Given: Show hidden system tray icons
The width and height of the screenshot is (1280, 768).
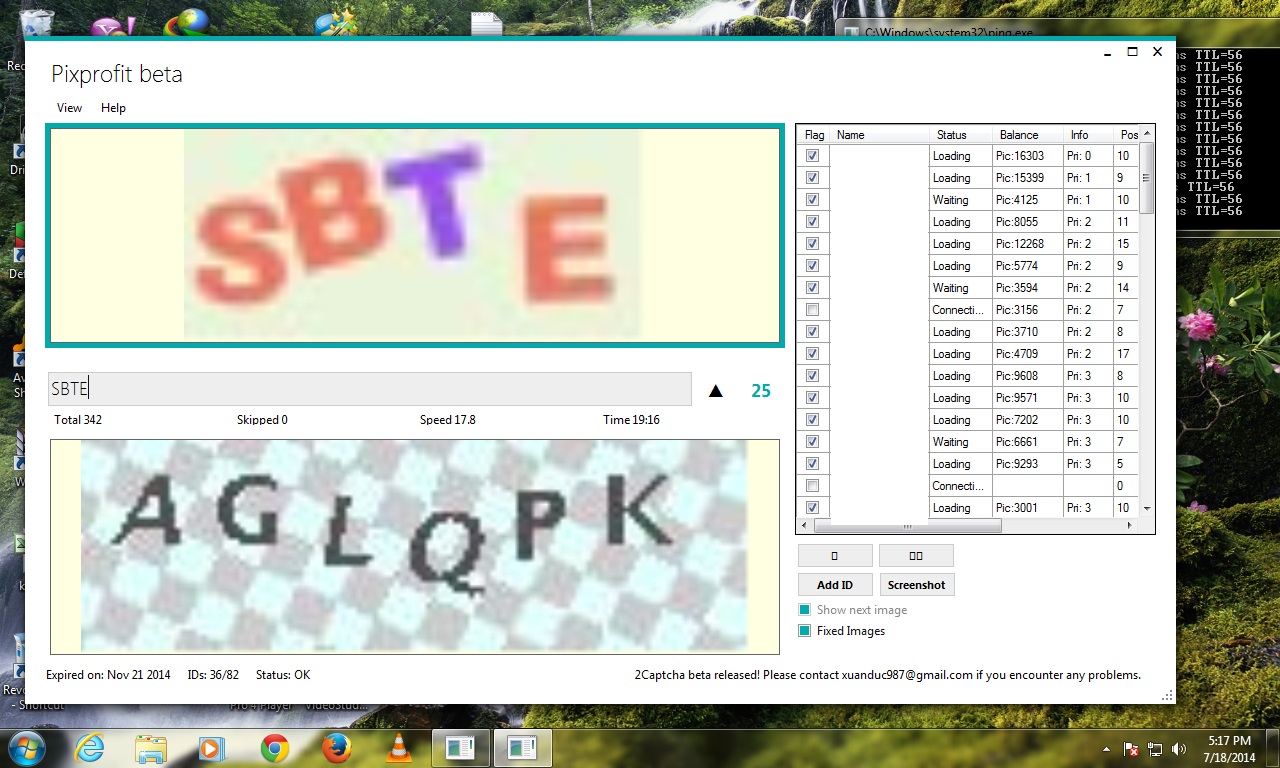Looking at the screenshot, I should 1106,748.
